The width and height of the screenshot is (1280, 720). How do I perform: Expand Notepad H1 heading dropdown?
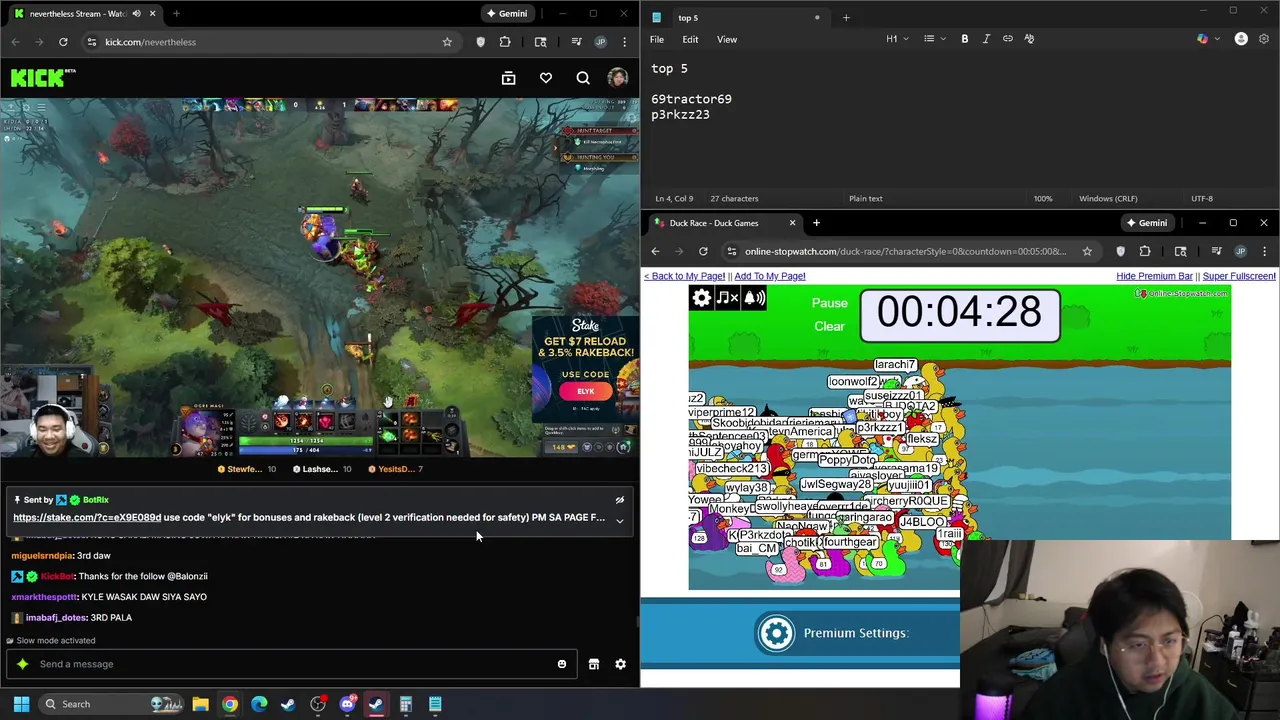pyautogui.click(x=897, y=39)
